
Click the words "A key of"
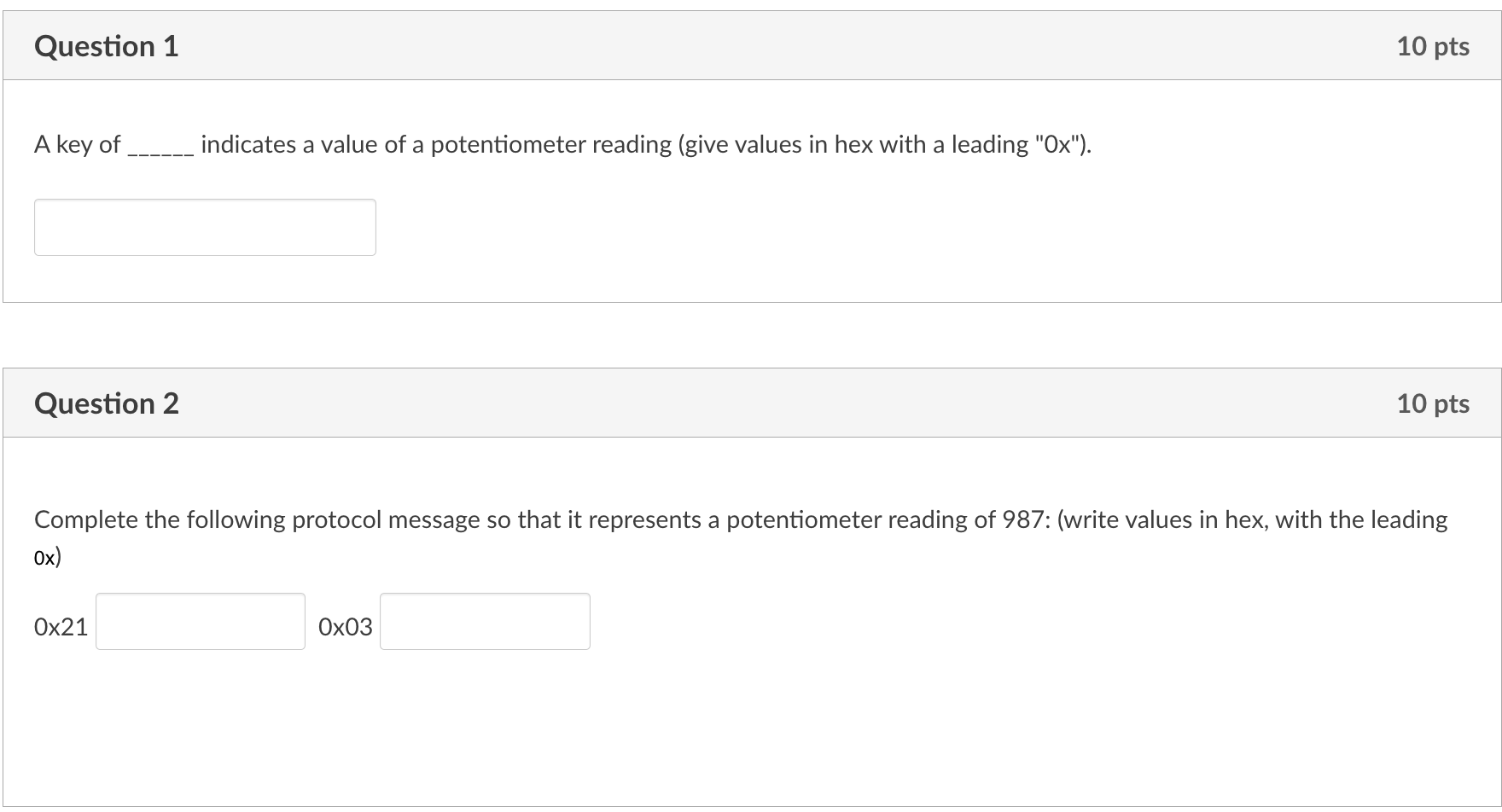pos(78,145)
